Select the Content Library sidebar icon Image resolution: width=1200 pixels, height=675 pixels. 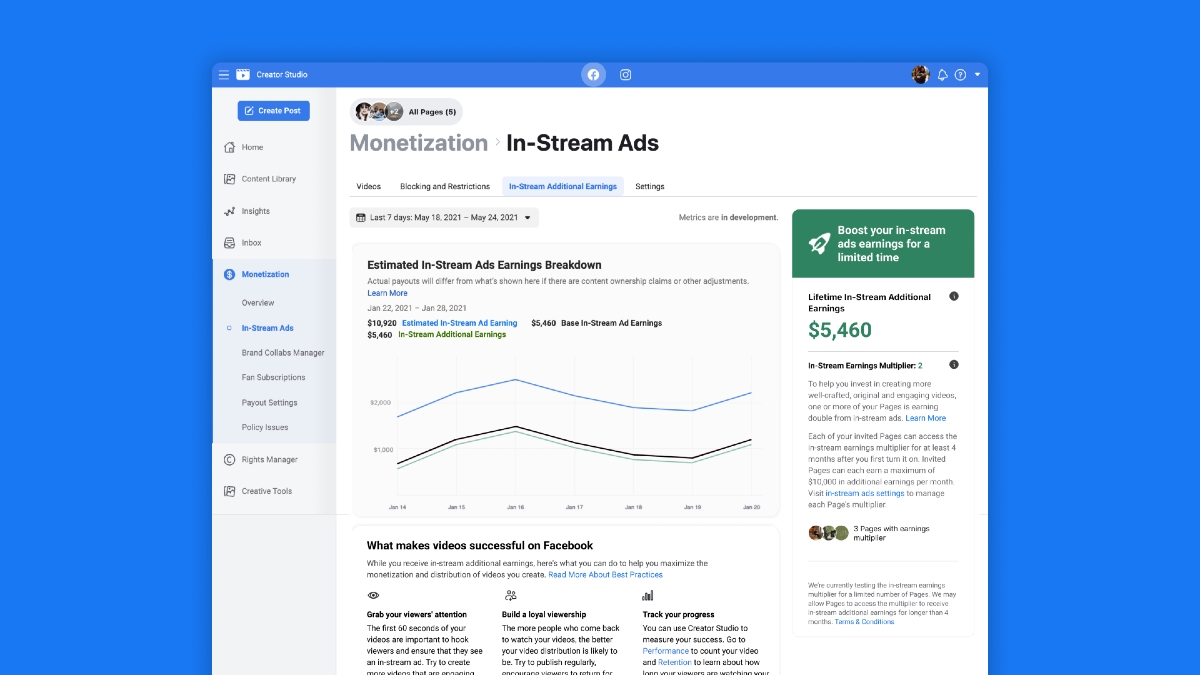pos(231,179)
